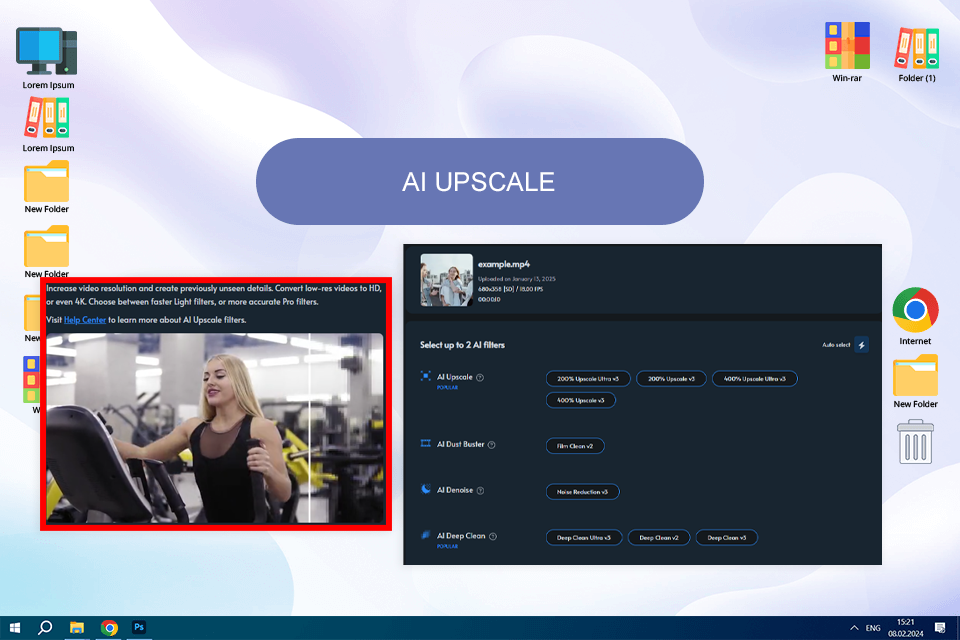The image size is (960, 640).
Task: Enable the 200% Upscale Ultra v3 filter
Action: [587, 378]
